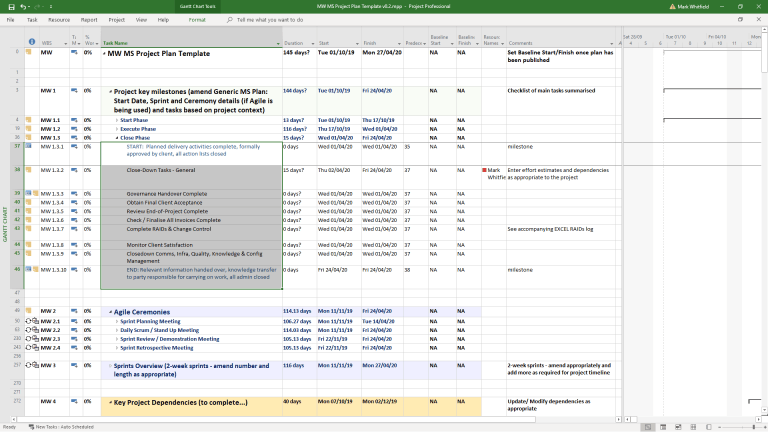Click note indicator icon on row 38
The height and width of the screenshot is (432, 768).
pos(29,169)
